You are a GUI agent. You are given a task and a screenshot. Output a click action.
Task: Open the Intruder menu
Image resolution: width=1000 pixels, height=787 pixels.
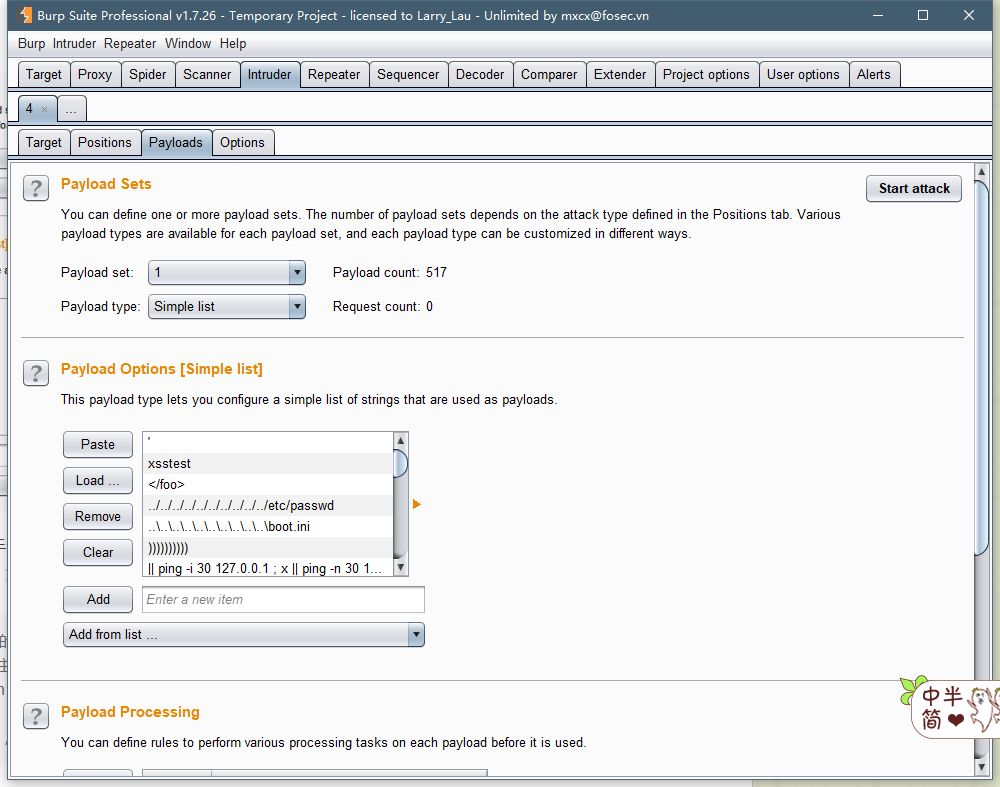74,43
